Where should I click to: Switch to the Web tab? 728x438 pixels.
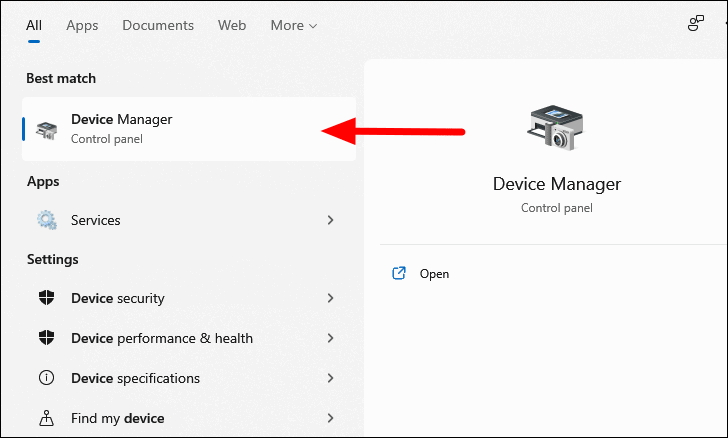(232, 25)
